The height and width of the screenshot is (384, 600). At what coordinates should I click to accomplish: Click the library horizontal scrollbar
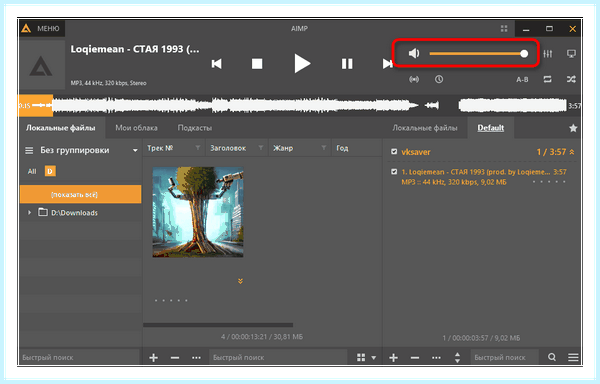pyautogui.click(x=218, y=325)
